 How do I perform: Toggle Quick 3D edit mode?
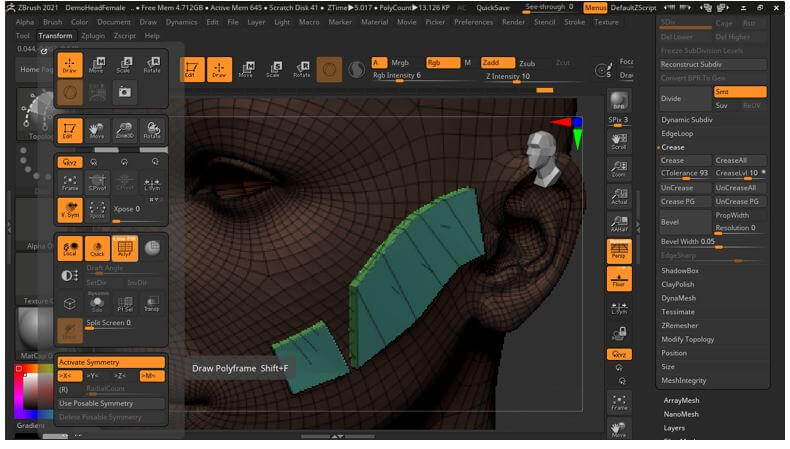point(97,247)
